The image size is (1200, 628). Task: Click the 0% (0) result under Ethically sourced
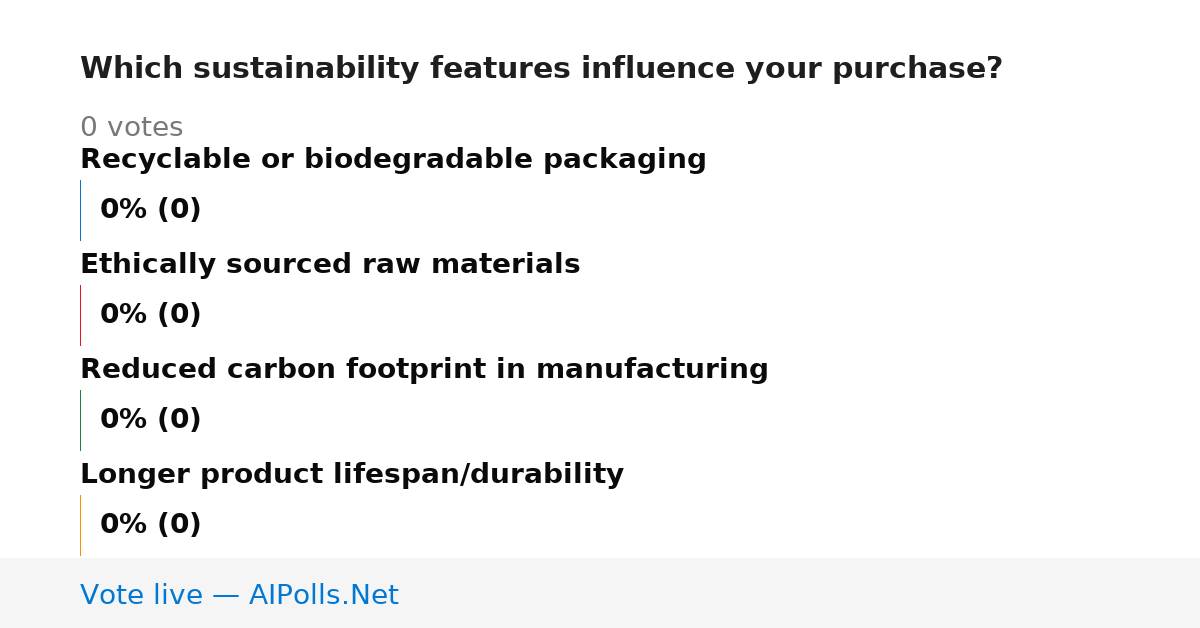point(150,315)
